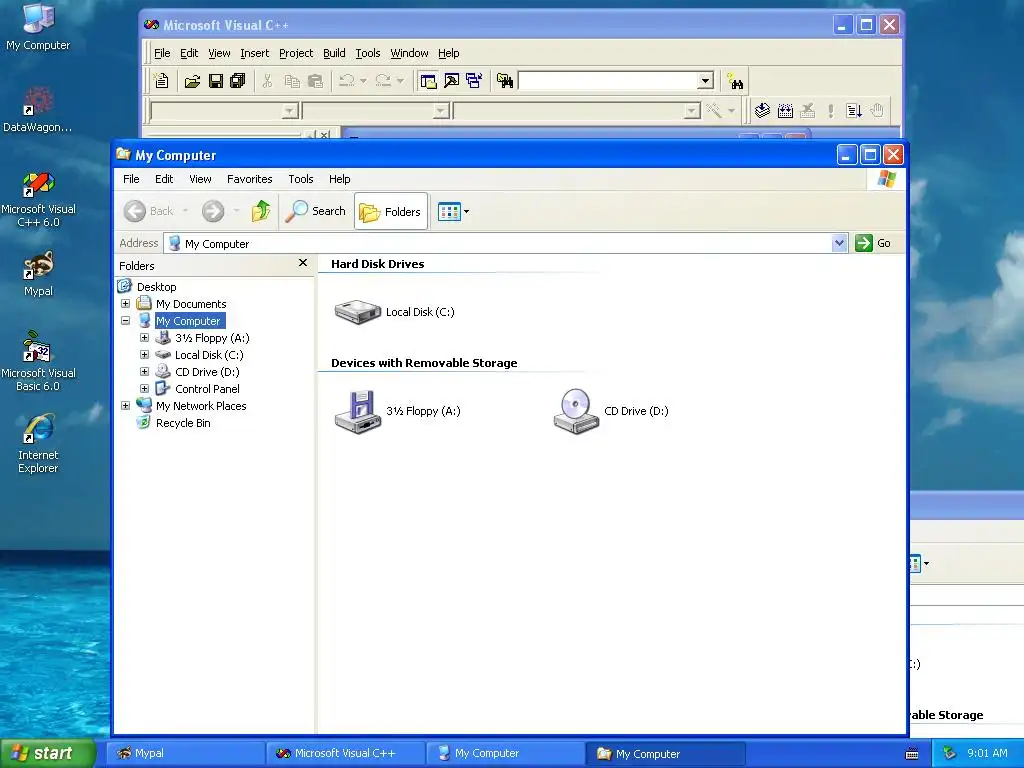Screen dimensions: 1024x768
Task: Expand Control Panel tree node
Action: (x=144, y=389)
